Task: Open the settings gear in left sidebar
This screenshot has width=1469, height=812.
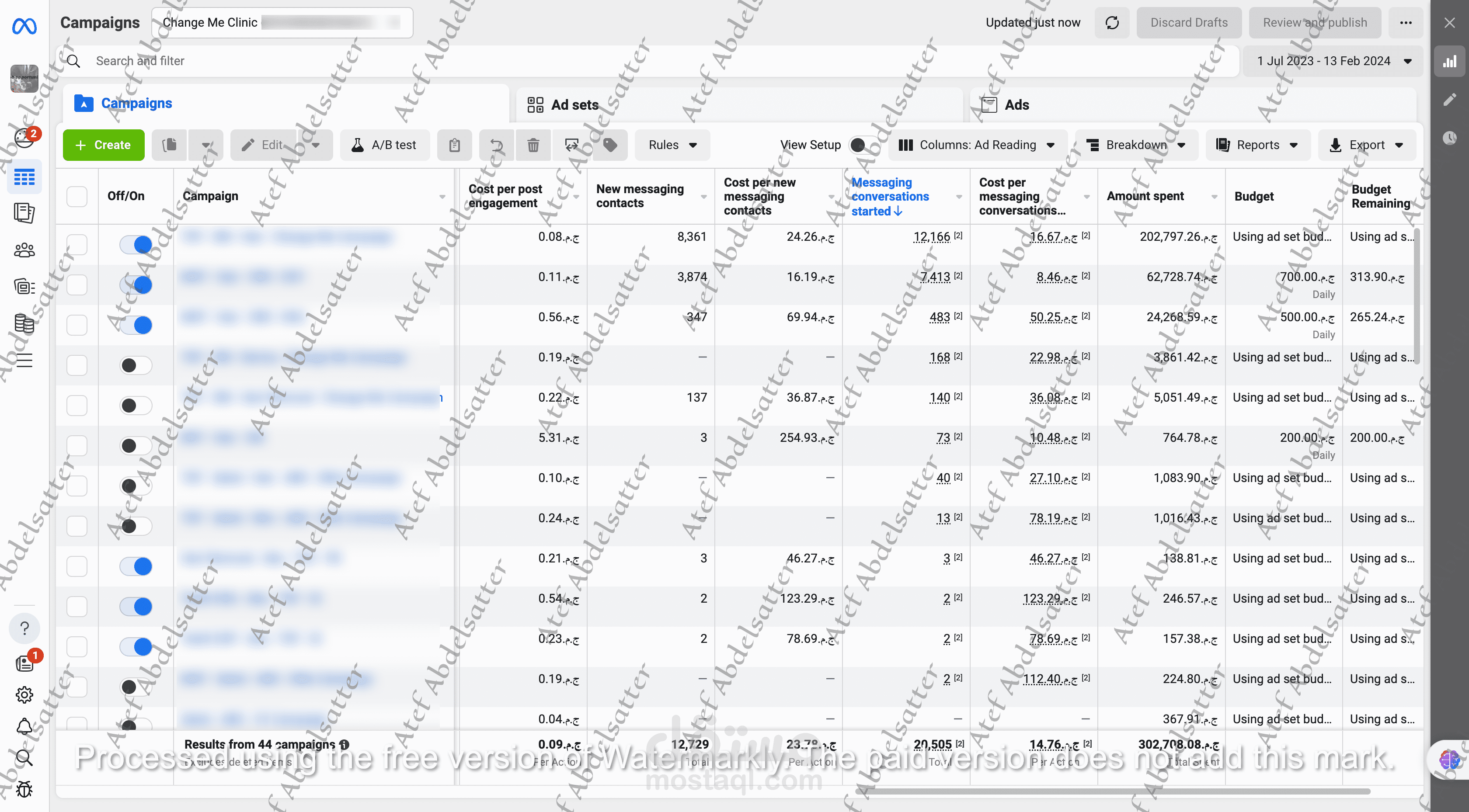Action: (x=24, y=694)
